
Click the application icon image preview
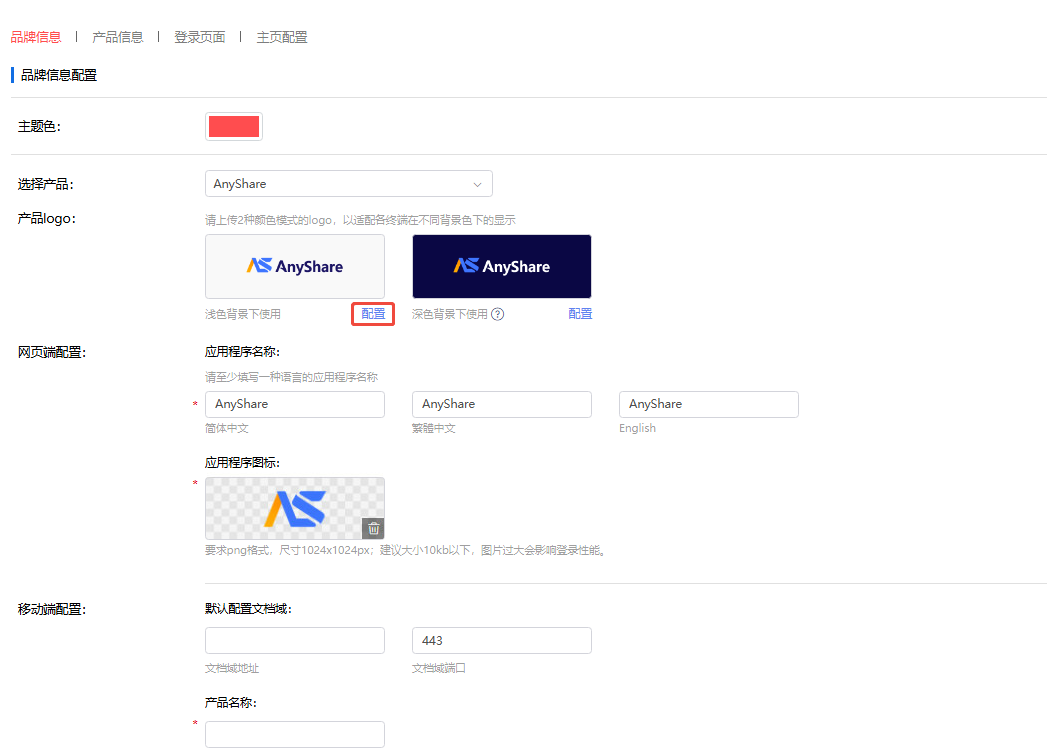[294, 508]
